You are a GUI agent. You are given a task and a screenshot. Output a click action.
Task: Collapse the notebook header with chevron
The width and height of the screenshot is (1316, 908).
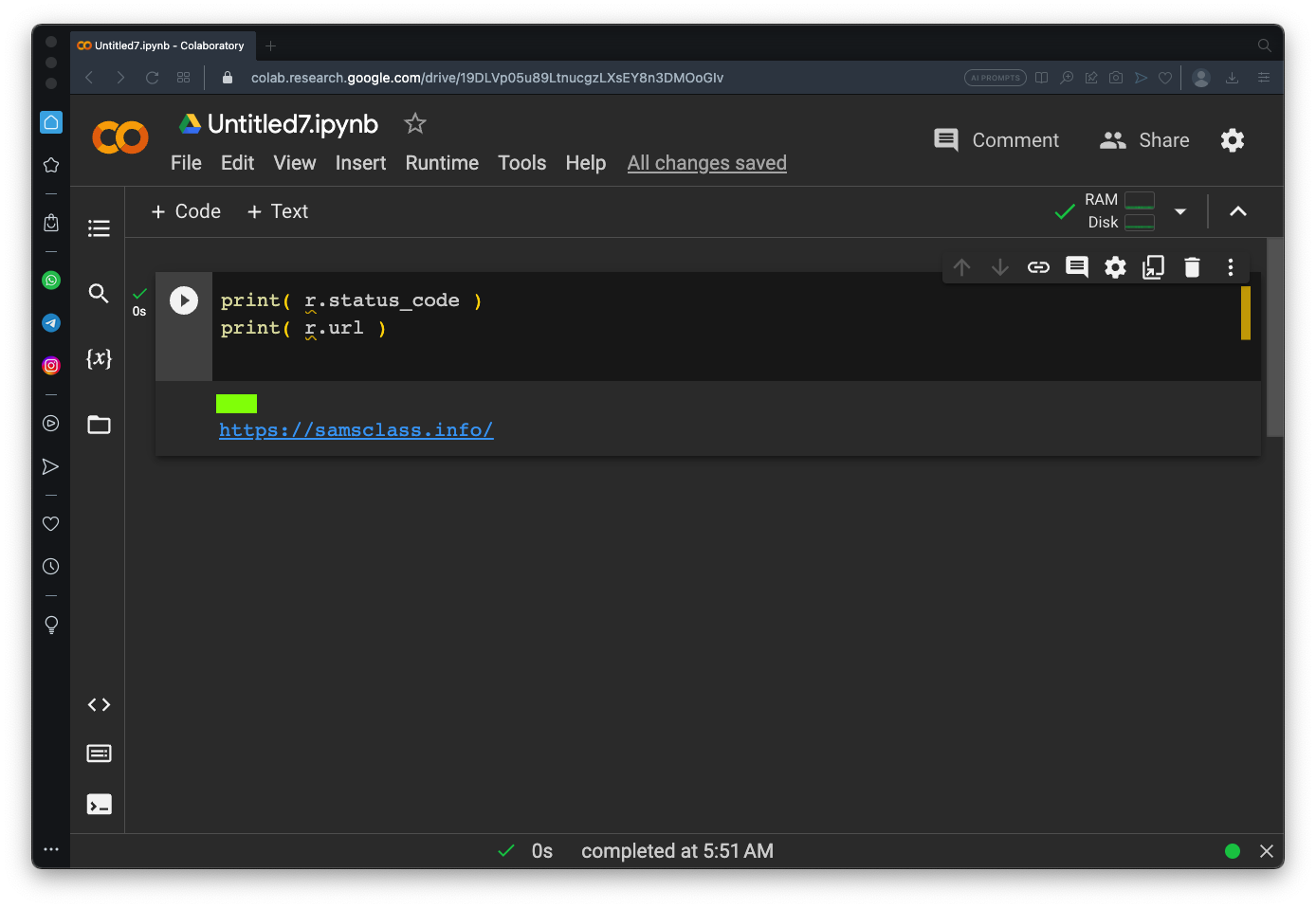[x=1237, y=211]
